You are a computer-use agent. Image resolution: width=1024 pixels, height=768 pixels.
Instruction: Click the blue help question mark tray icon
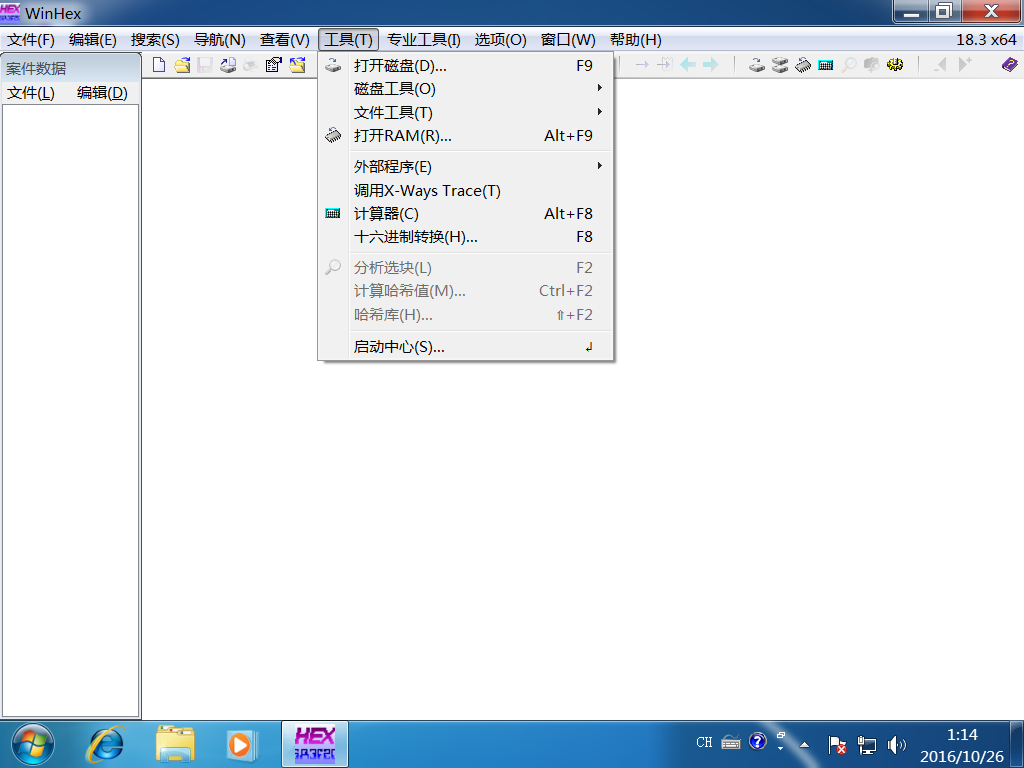[758, 741]
